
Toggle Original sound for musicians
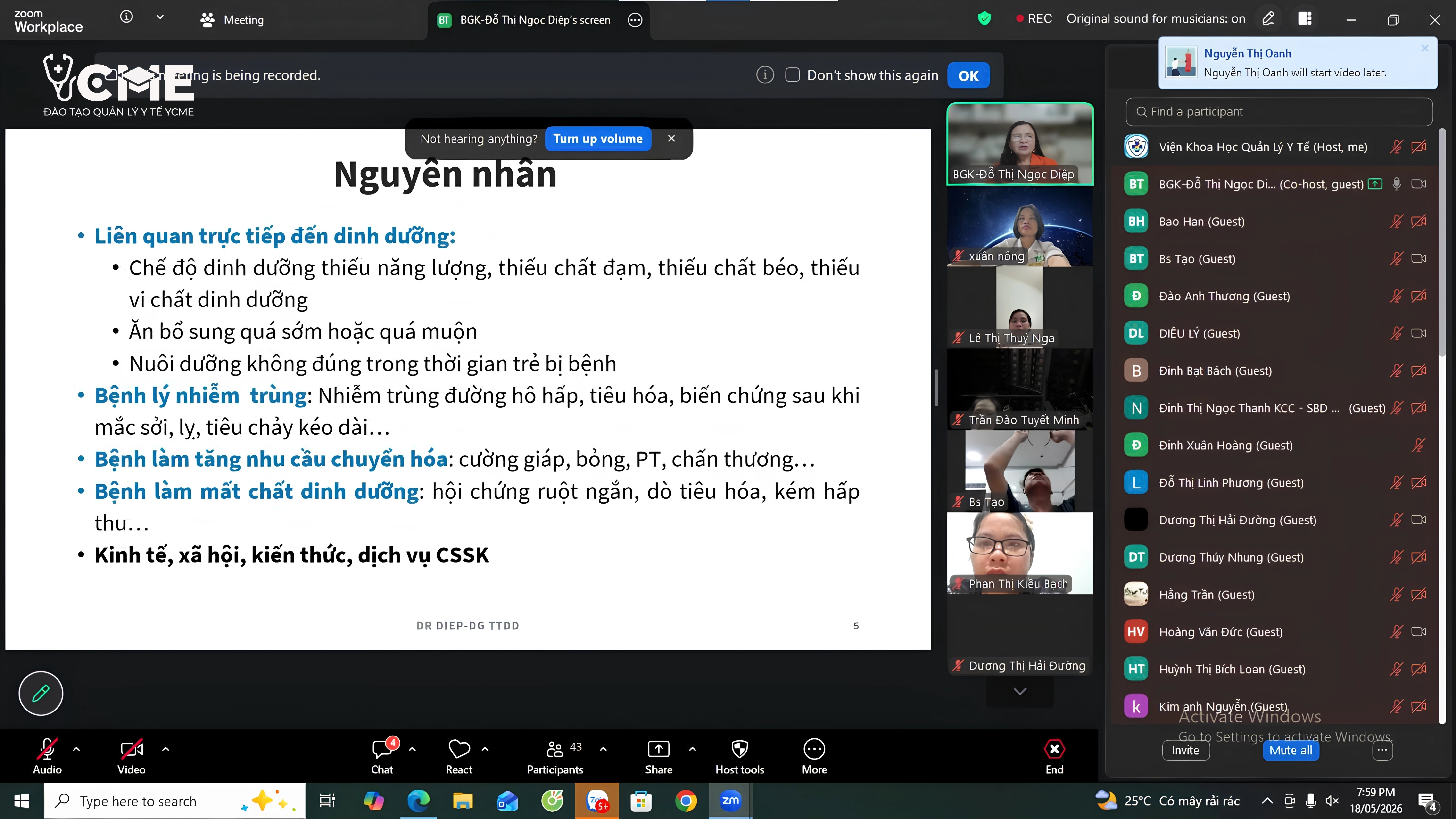pyautogui.click(x=1155, y=19)
